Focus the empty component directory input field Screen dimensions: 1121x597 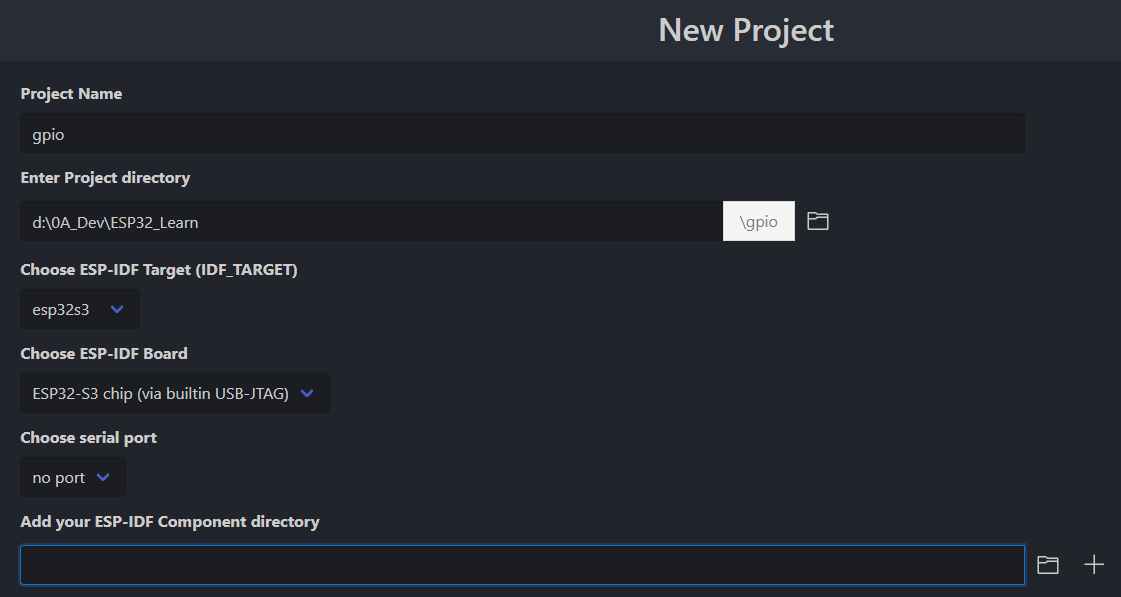point(522,565)
